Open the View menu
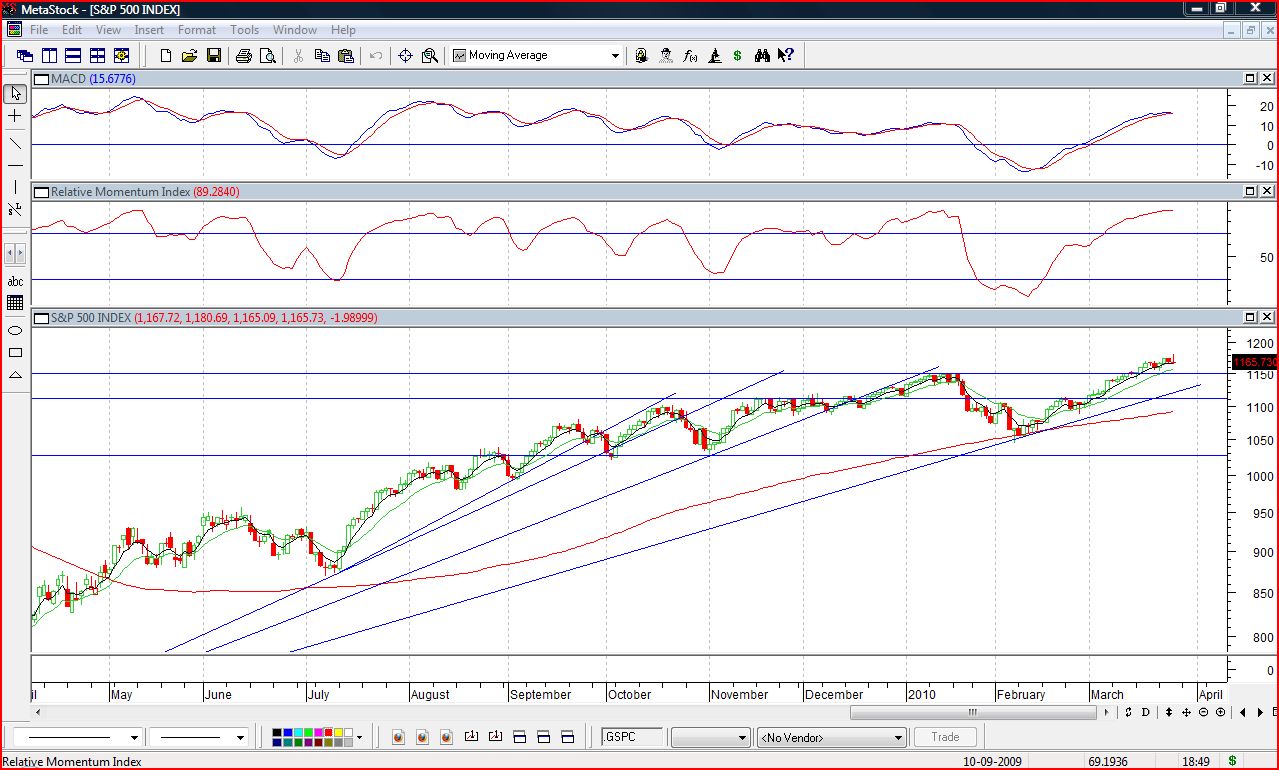The height and width of the screenshot is (770, 1279). 108,30
